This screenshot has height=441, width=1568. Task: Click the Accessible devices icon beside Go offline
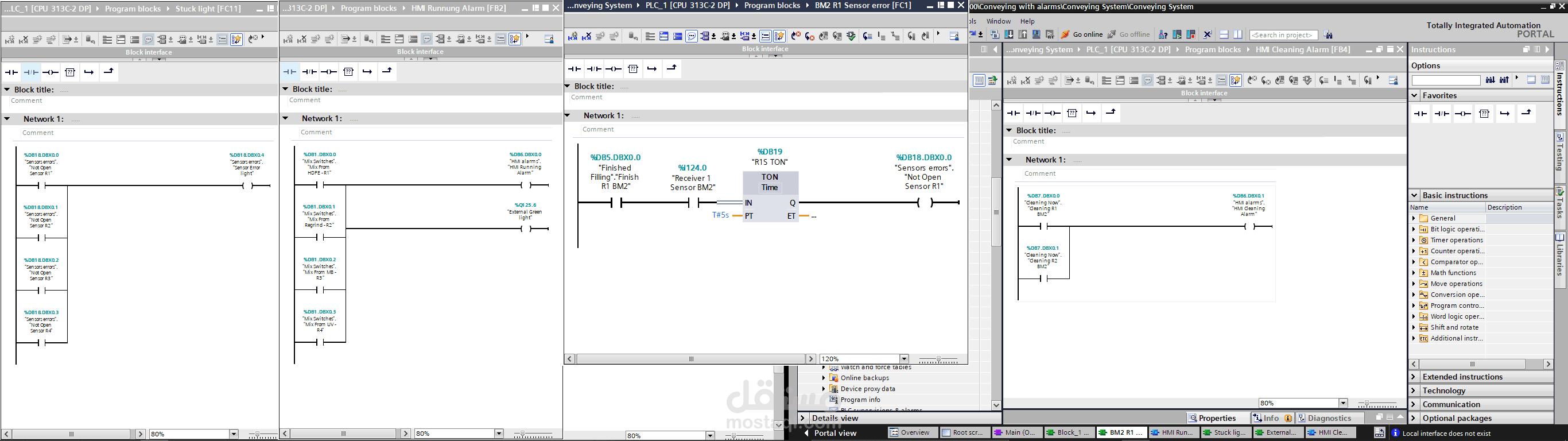[1163, 34]
